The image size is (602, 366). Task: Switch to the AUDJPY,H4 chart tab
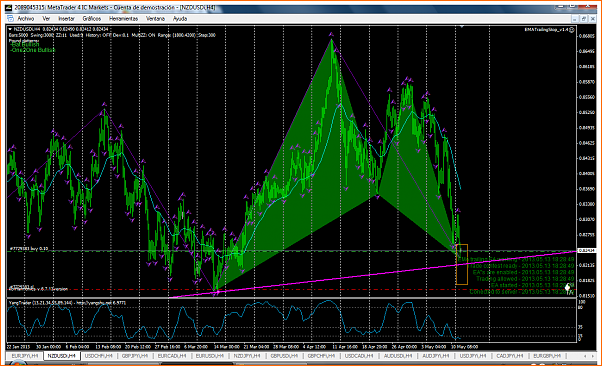coord(435,356)
